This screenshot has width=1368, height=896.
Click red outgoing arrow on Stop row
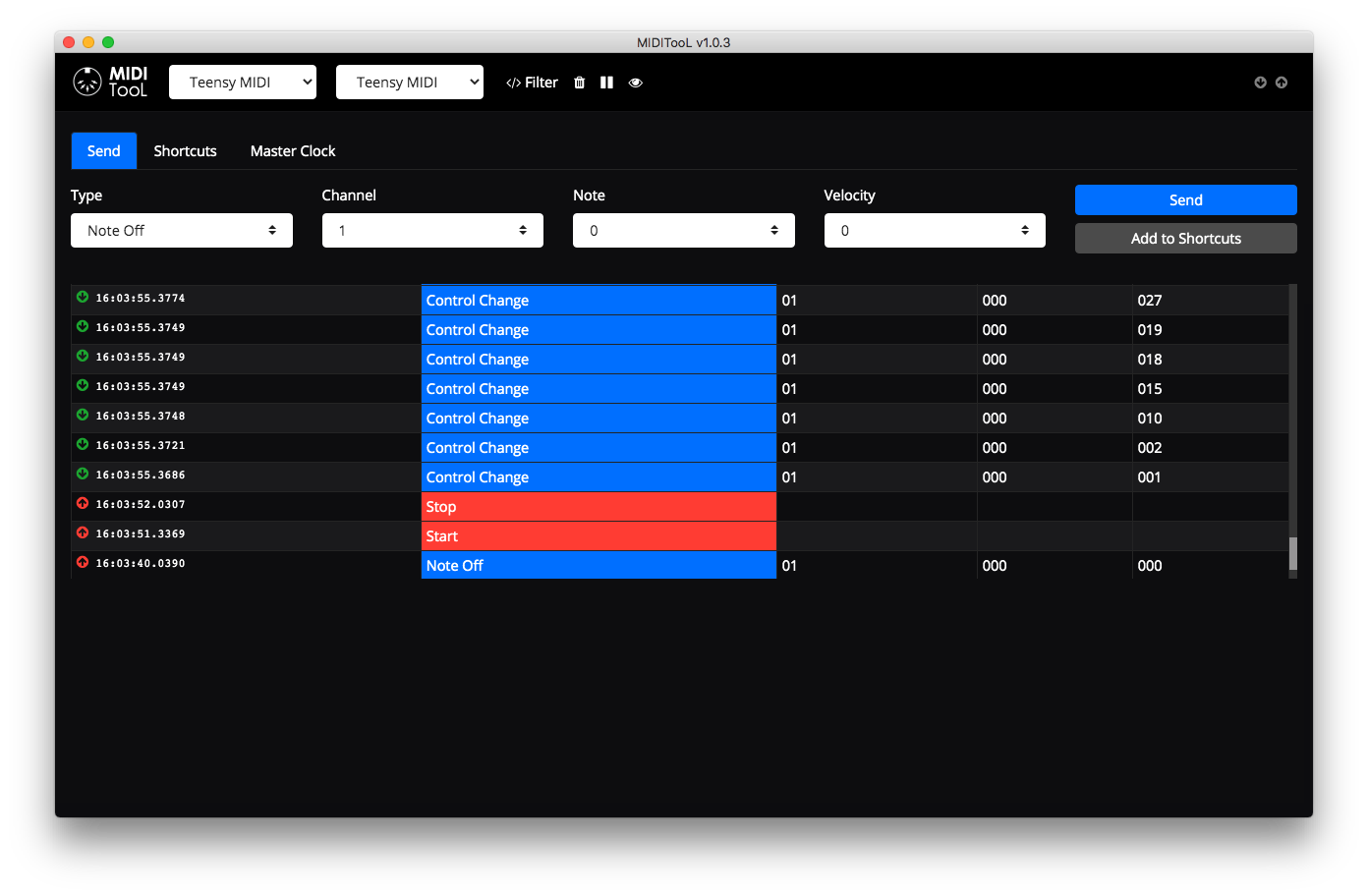point(83,503)
